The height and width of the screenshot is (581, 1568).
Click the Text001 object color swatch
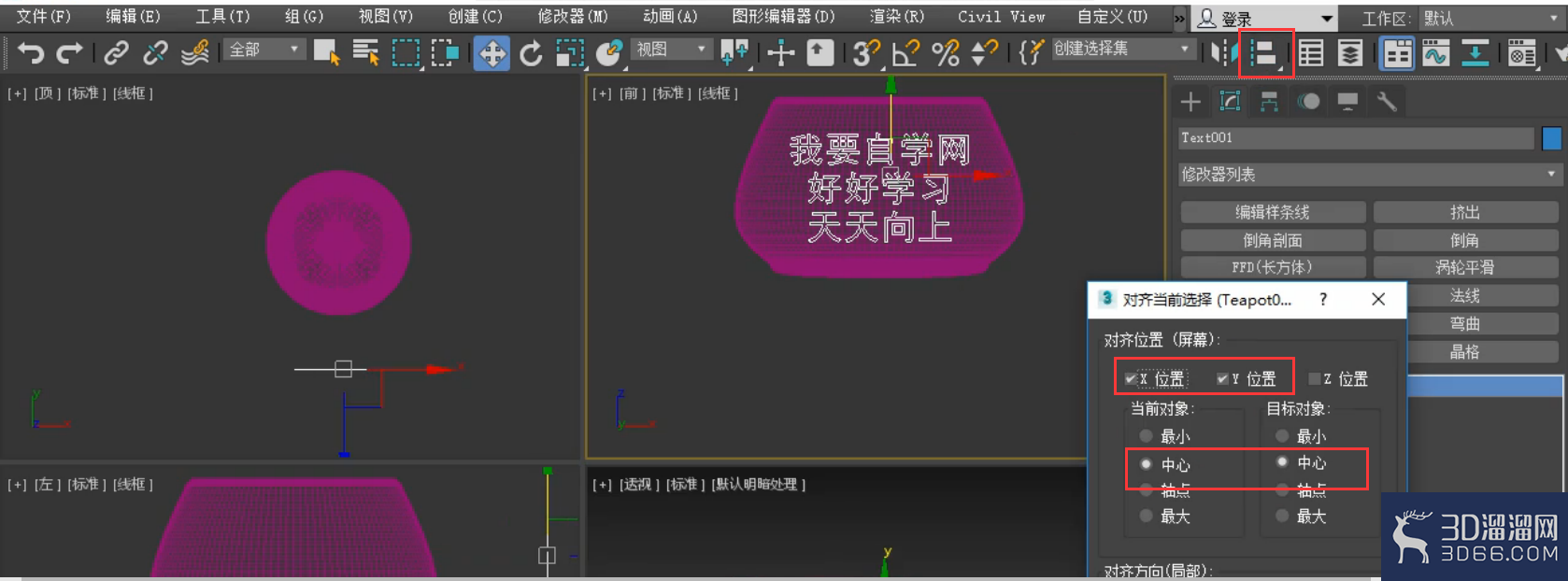coord(1552,138)
